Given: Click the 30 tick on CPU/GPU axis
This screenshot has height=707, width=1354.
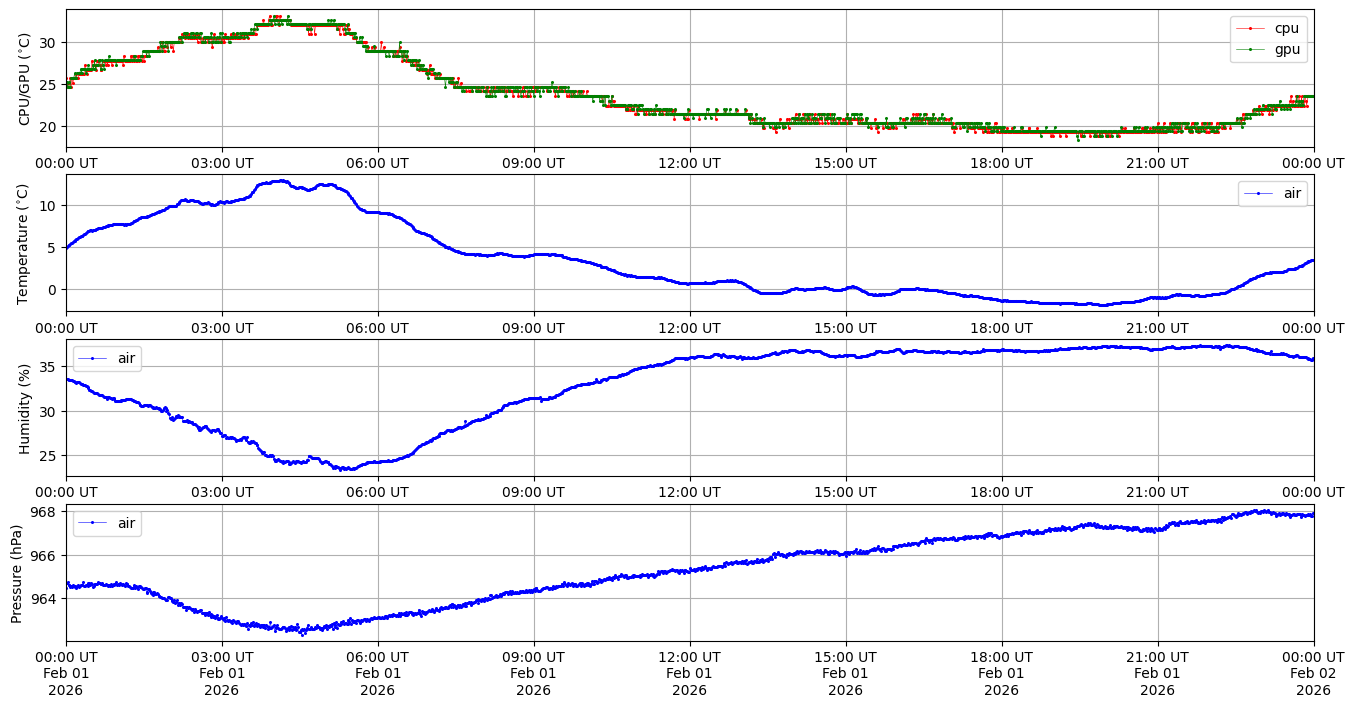Looking at the screenshot, I should click(47, 42).
